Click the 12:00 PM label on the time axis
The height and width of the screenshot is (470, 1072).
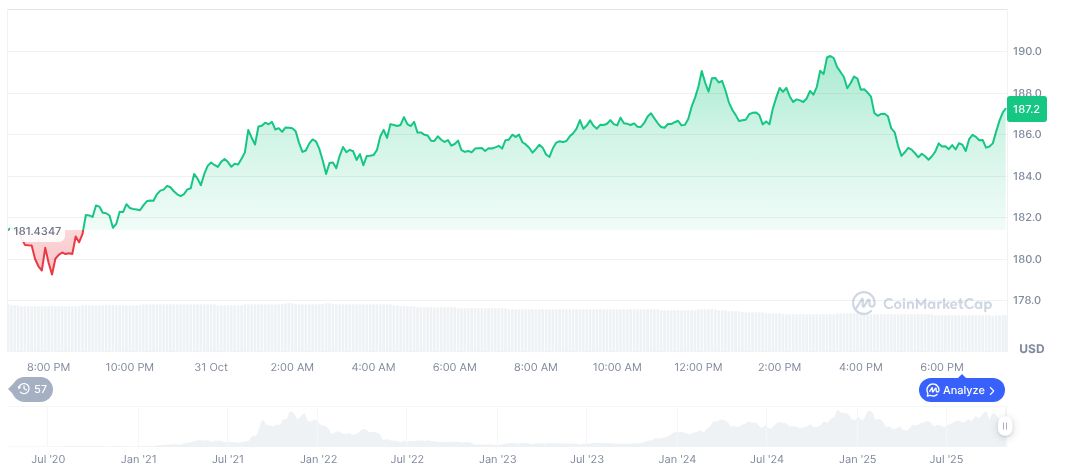[700, 367]
